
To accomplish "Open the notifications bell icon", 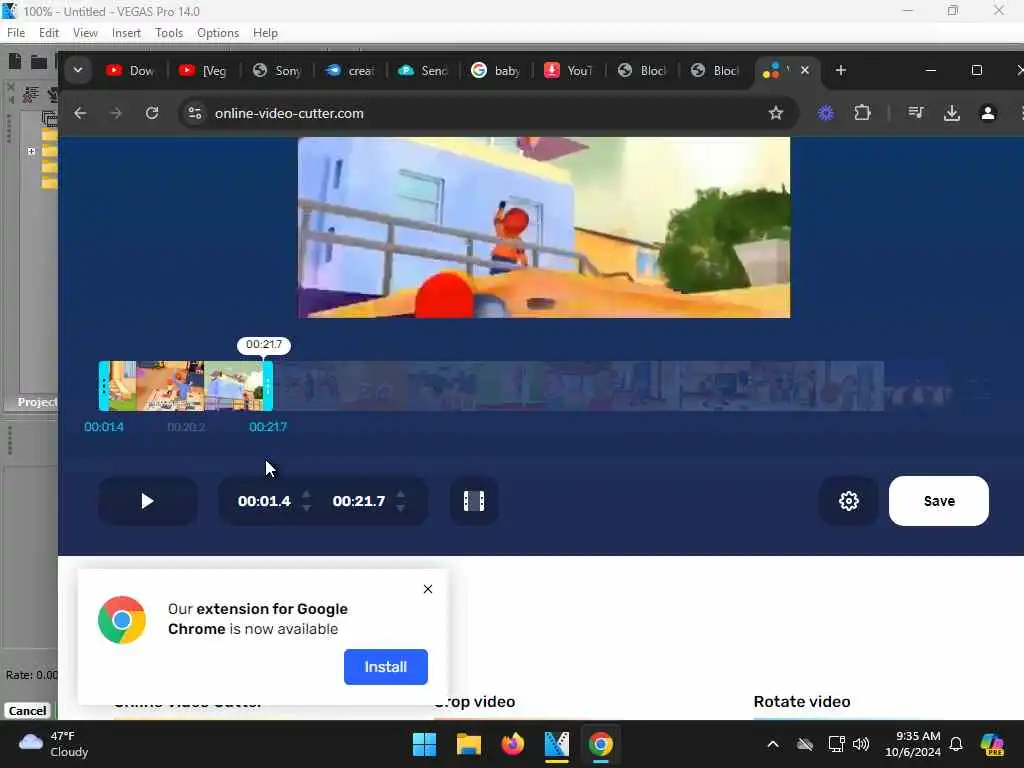I will click(x=956, y=744).
